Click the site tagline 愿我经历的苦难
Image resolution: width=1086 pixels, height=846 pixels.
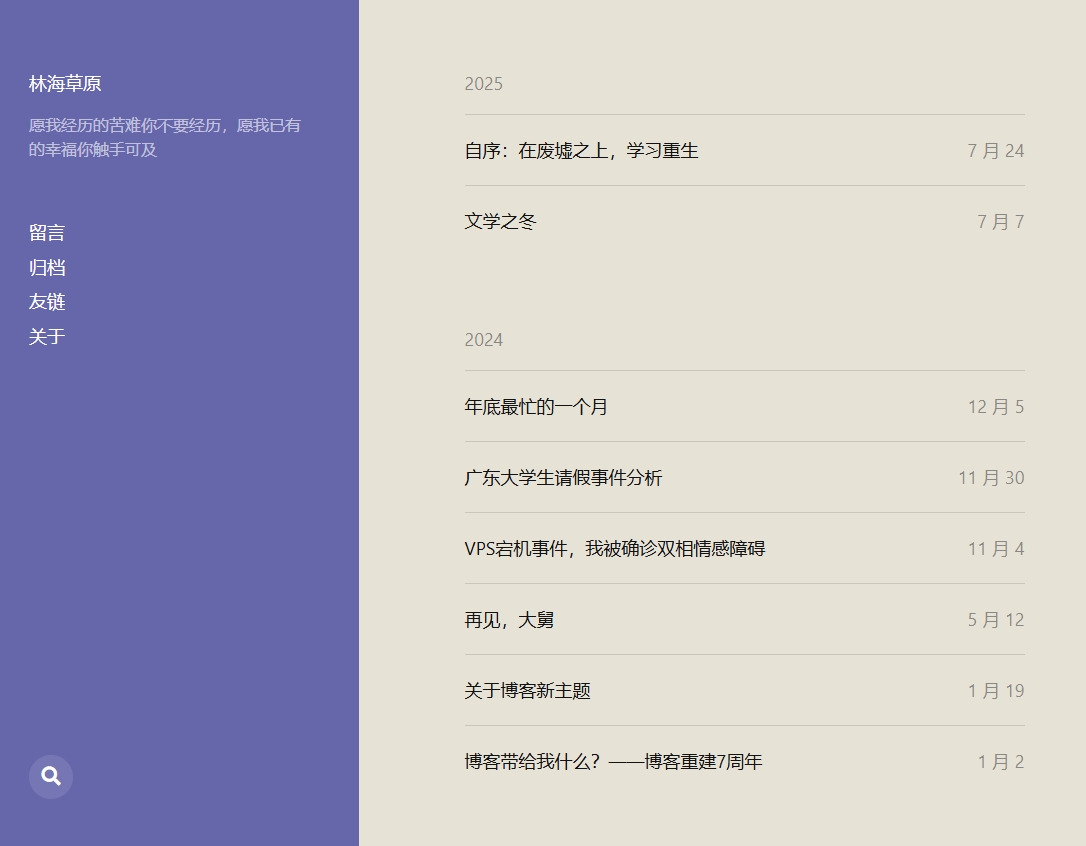[164, 138]
